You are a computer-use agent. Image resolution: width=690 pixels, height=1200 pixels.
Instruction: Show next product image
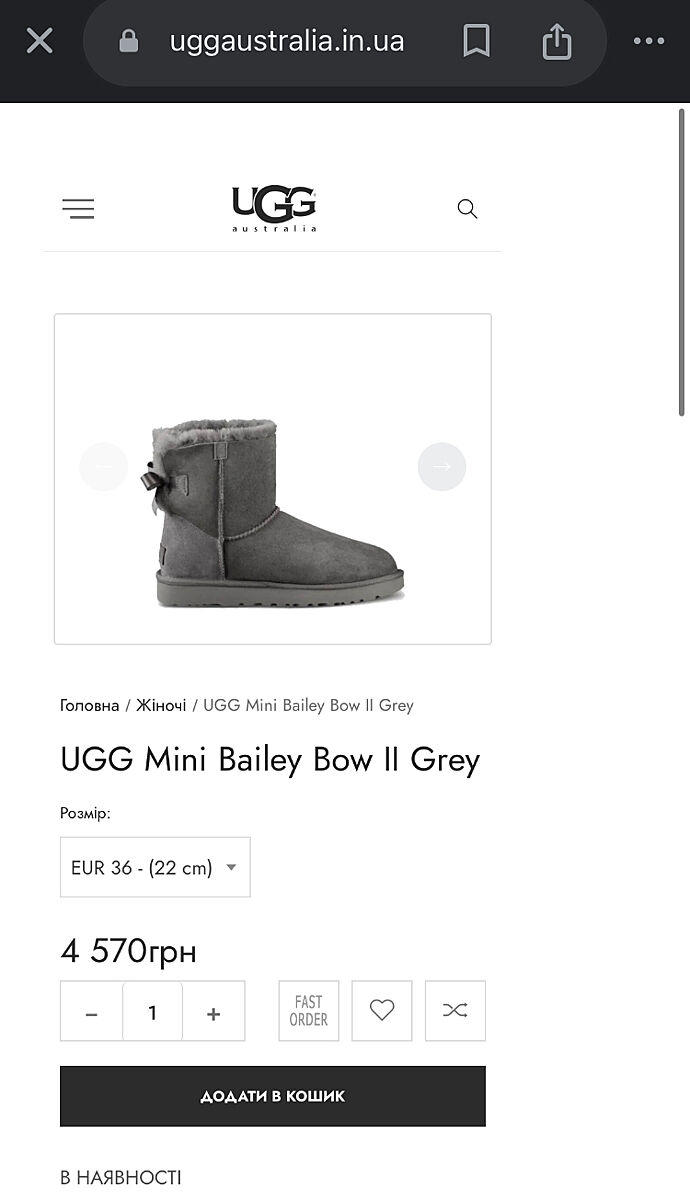(x=442, y=466)
